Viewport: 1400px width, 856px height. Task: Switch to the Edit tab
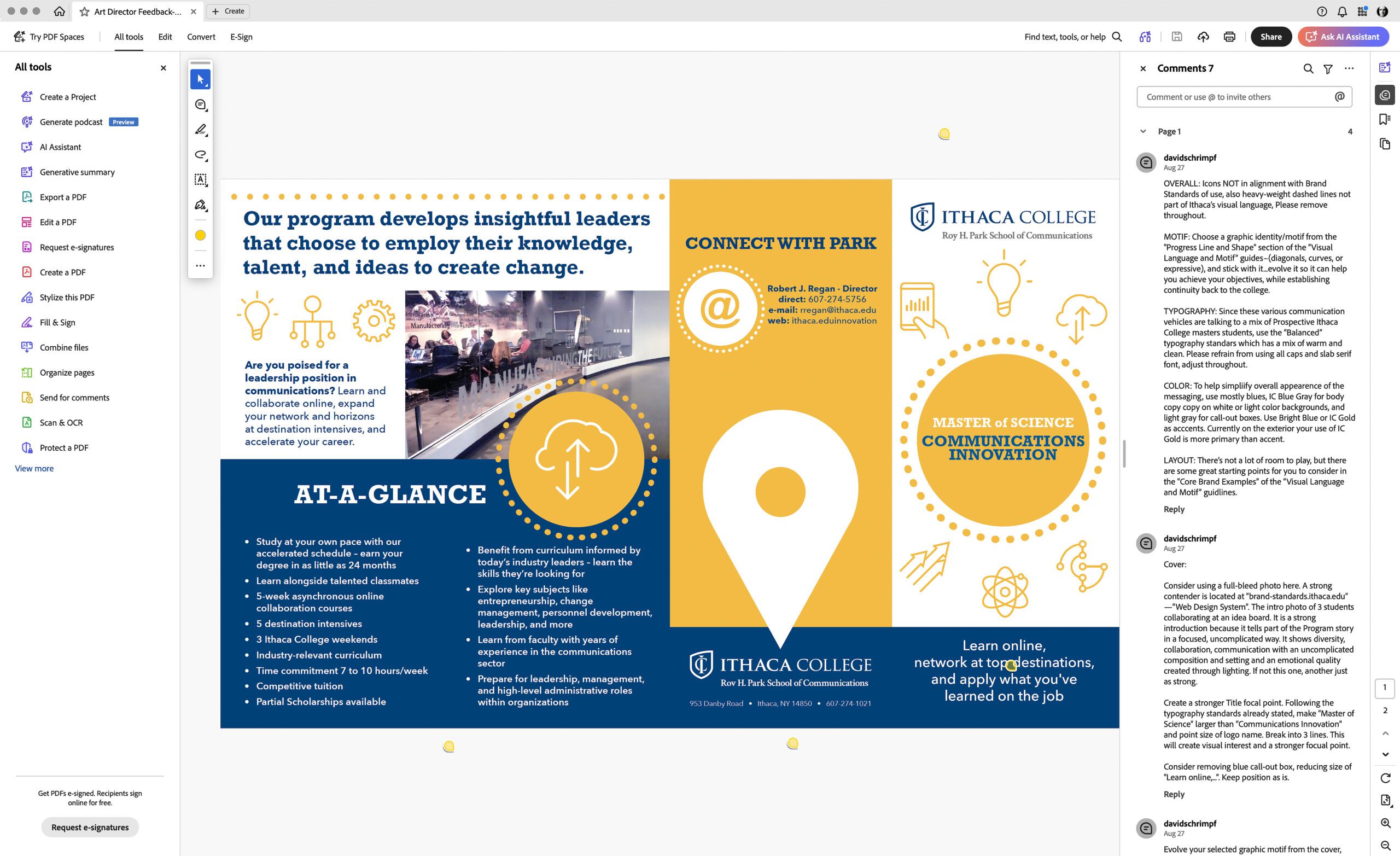(x=165, y=37)
